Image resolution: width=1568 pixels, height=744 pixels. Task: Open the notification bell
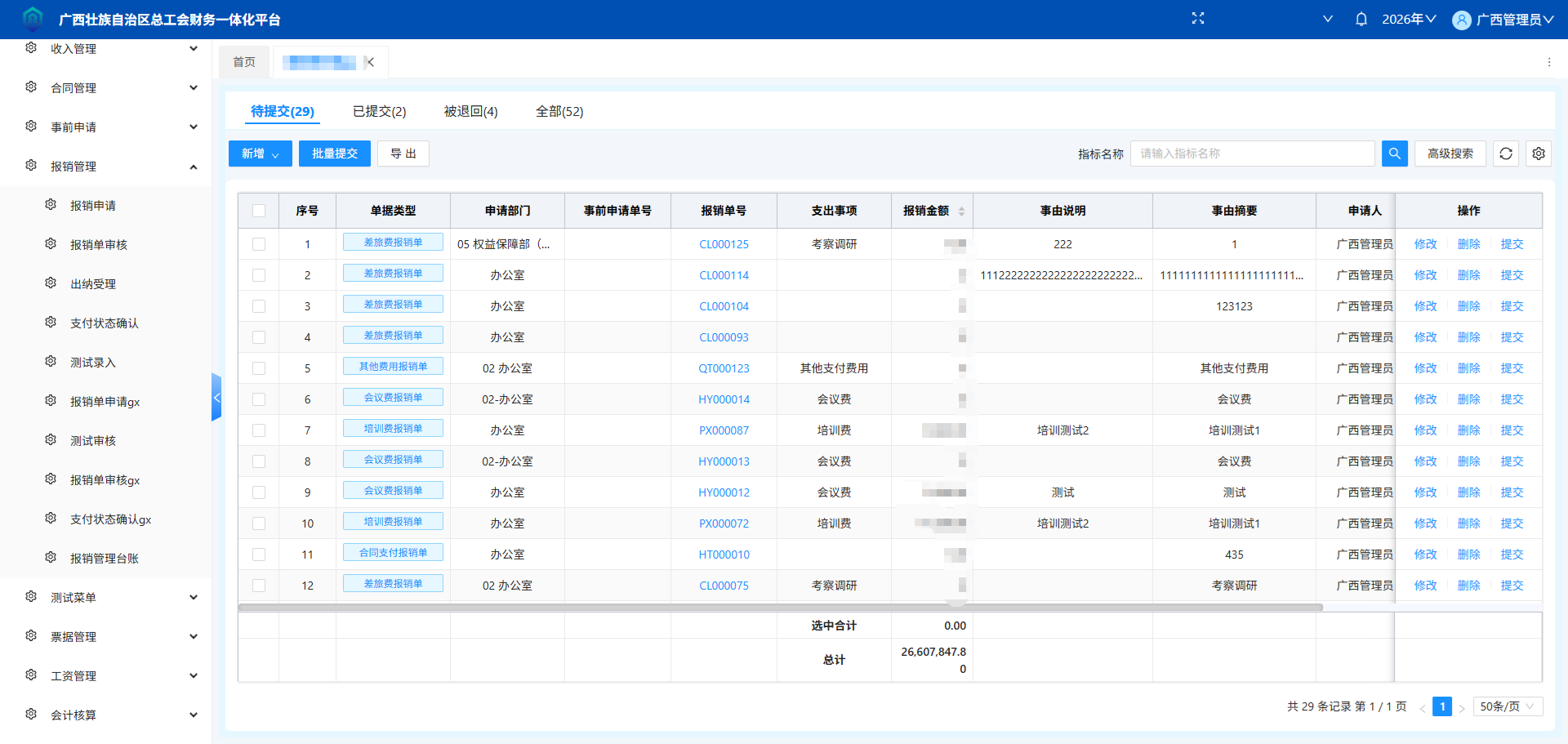[x=1361, y=19]
